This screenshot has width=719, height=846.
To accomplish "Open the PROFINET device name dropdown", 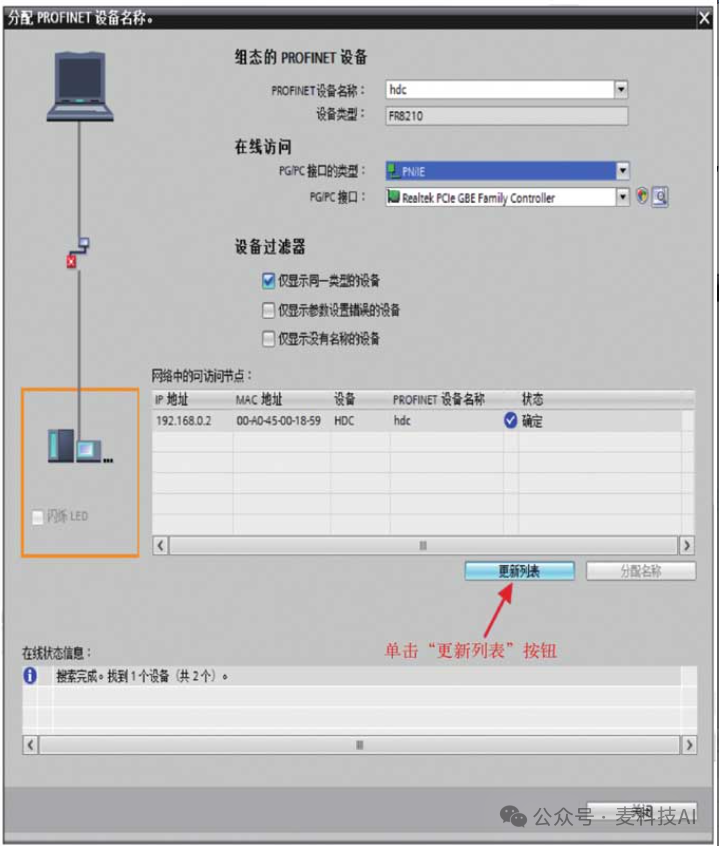I will pyautogui.click(x=621, y=89).
